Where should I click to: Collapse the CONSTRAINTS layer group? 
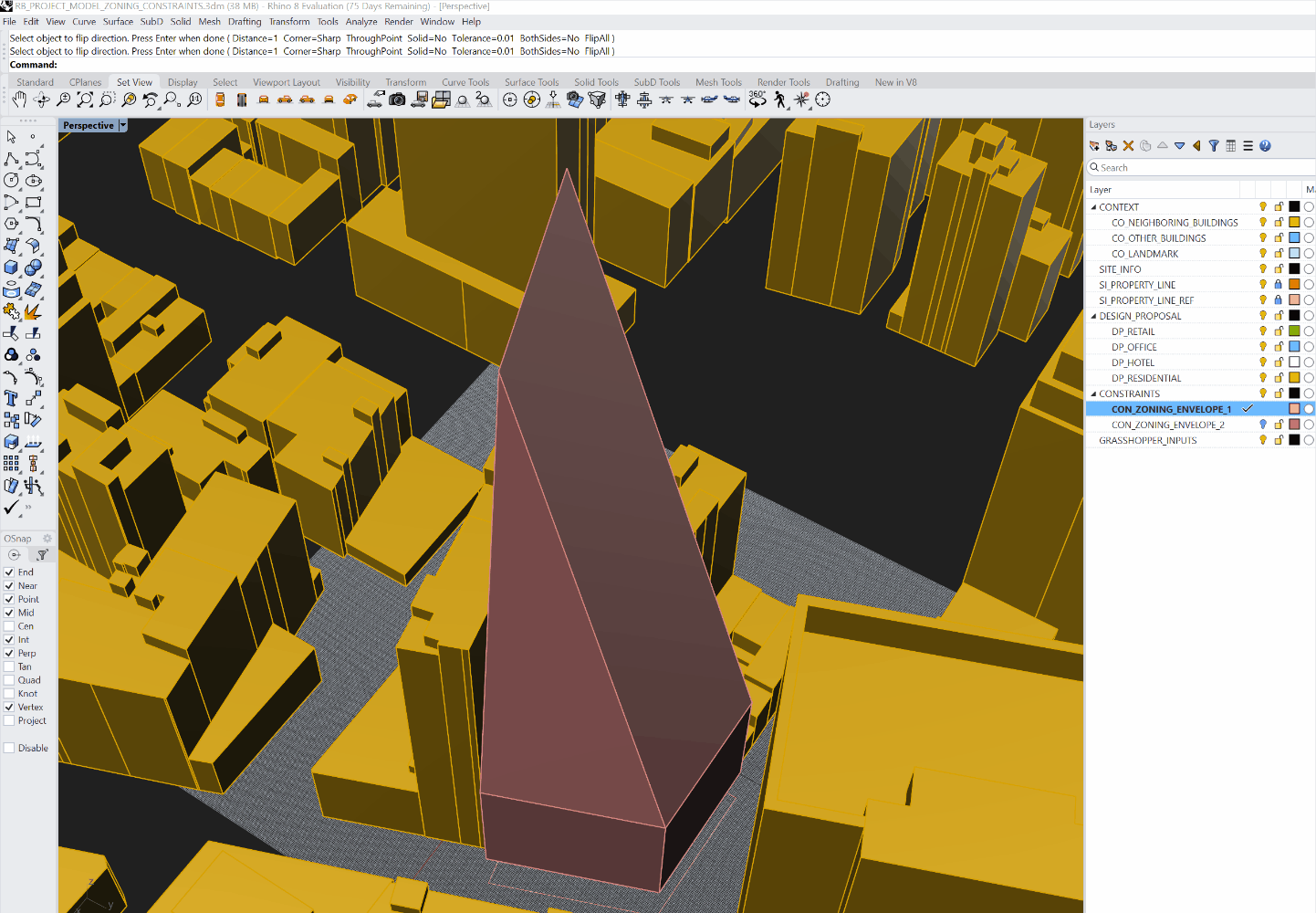(x=1093, y=394)
